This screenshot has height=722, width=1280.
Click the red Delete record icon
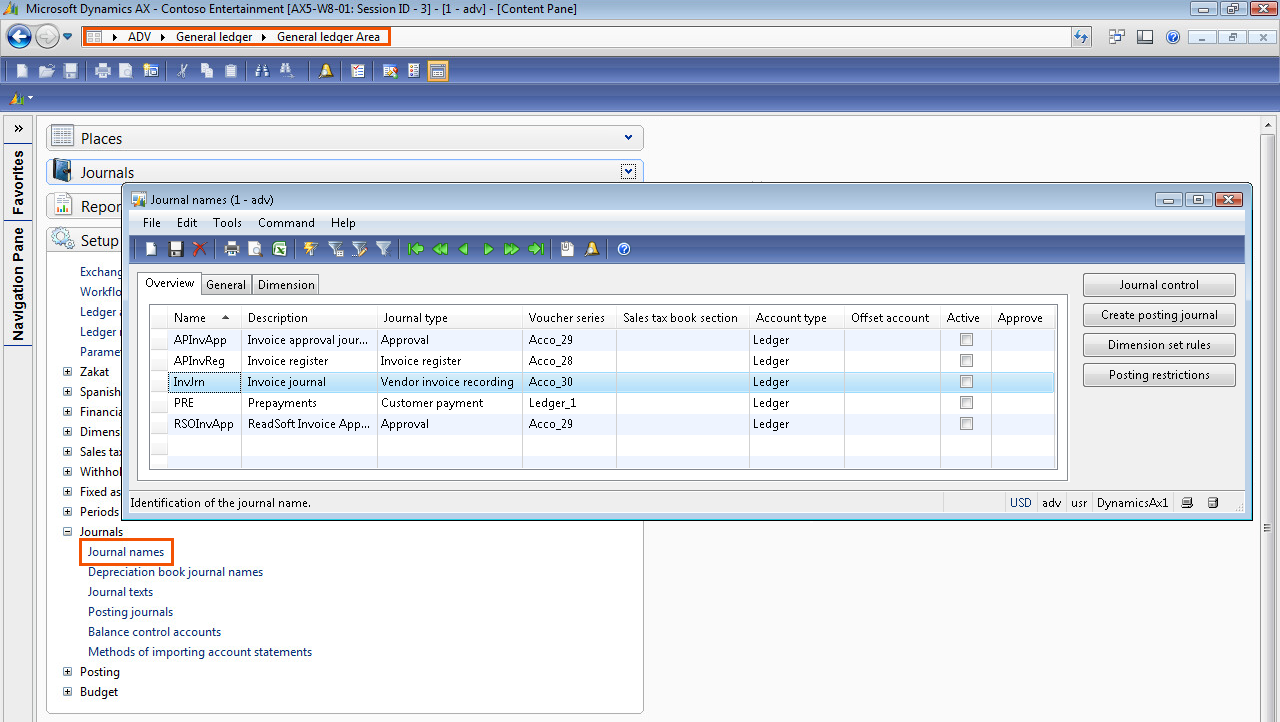200,249
